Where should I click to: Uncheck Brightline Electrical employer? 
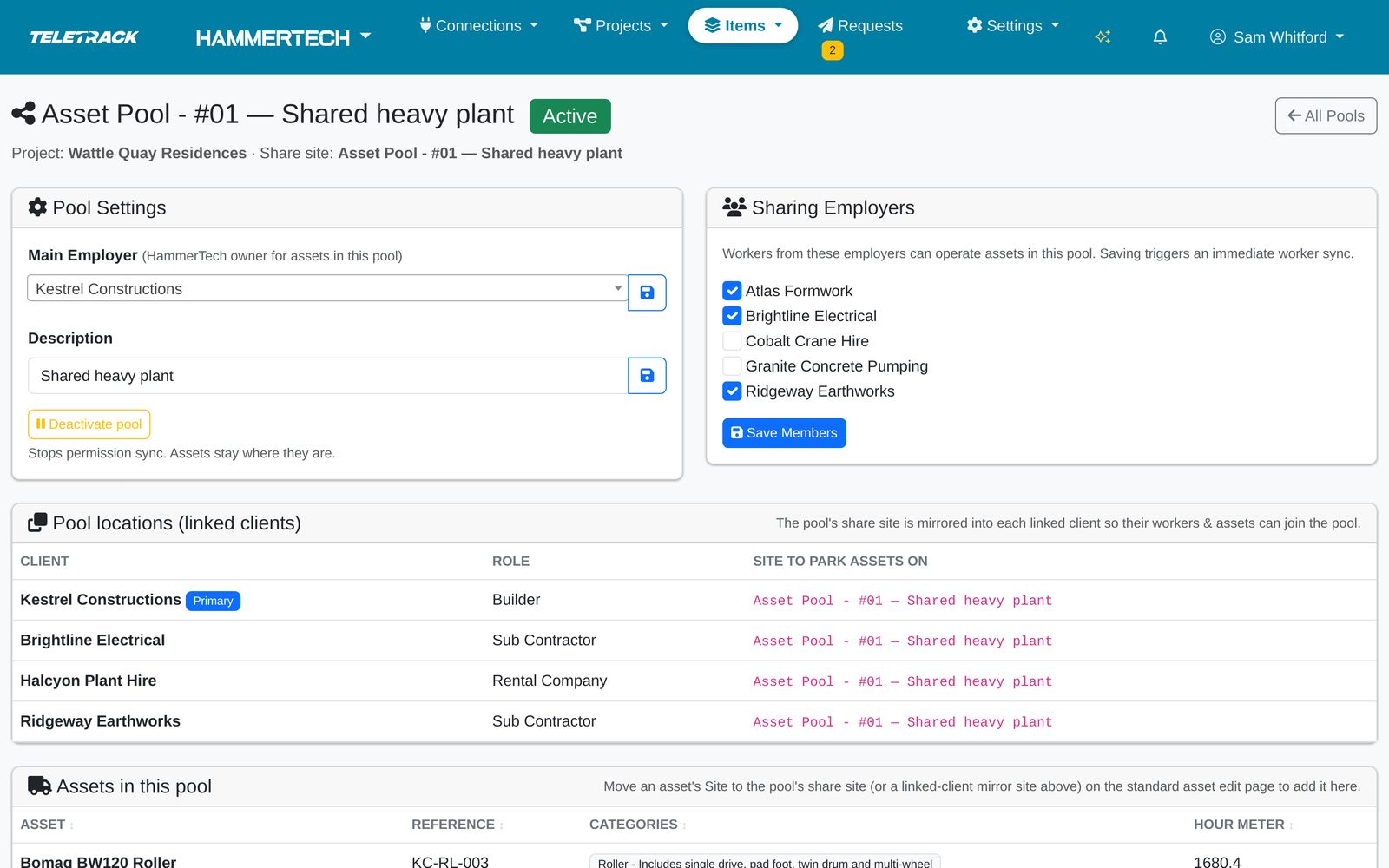pos(732,316)
